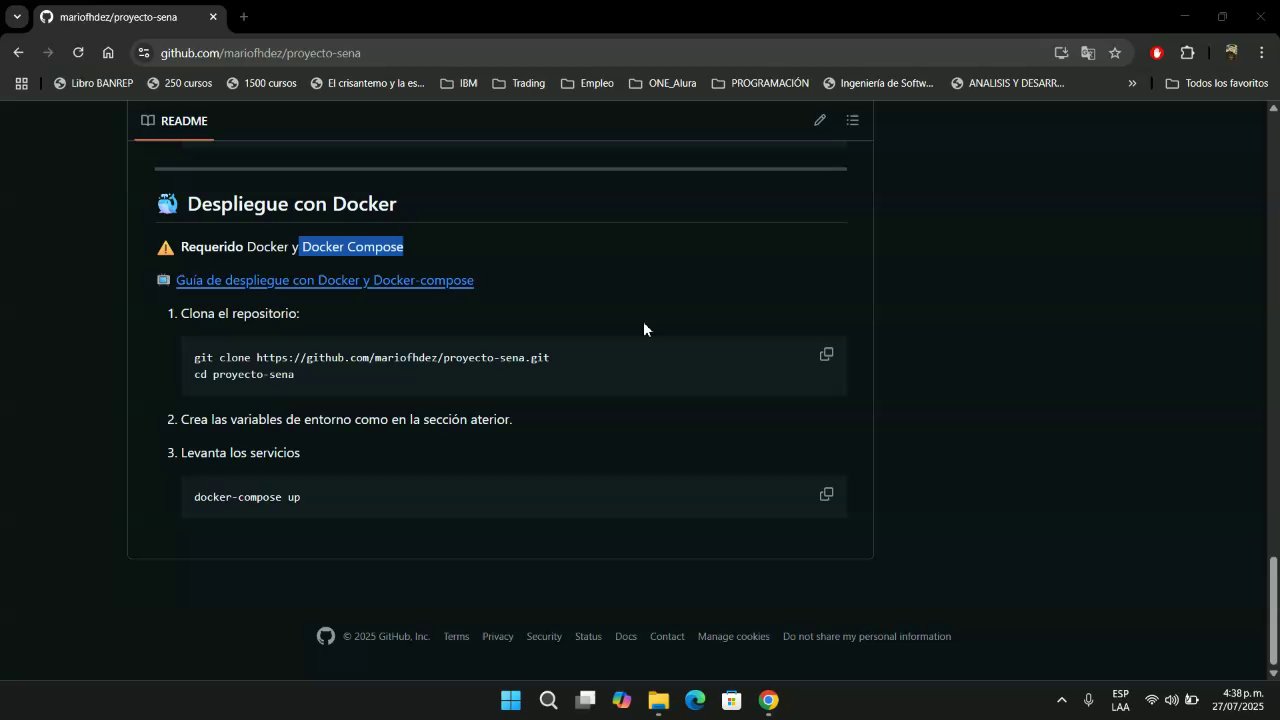Open the Todos los favoritos folder

point(1217,84)
